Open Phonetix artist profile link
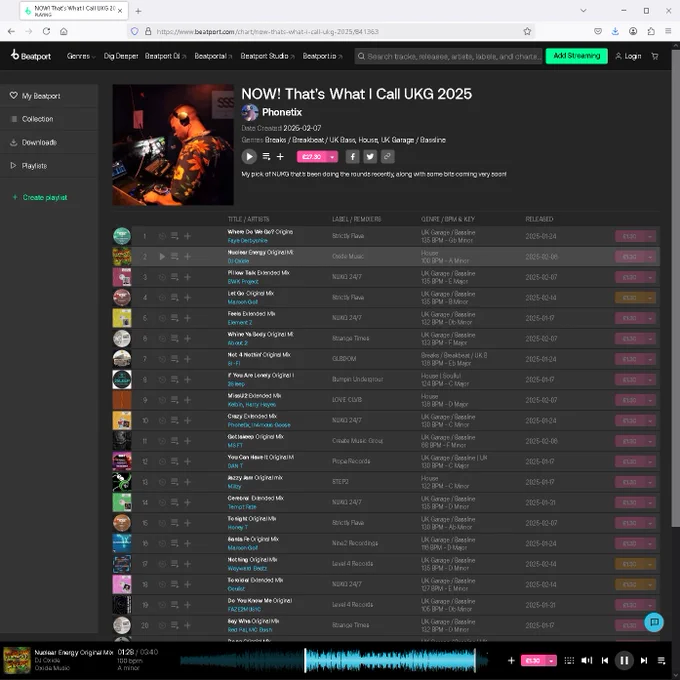 click(282, 112)
